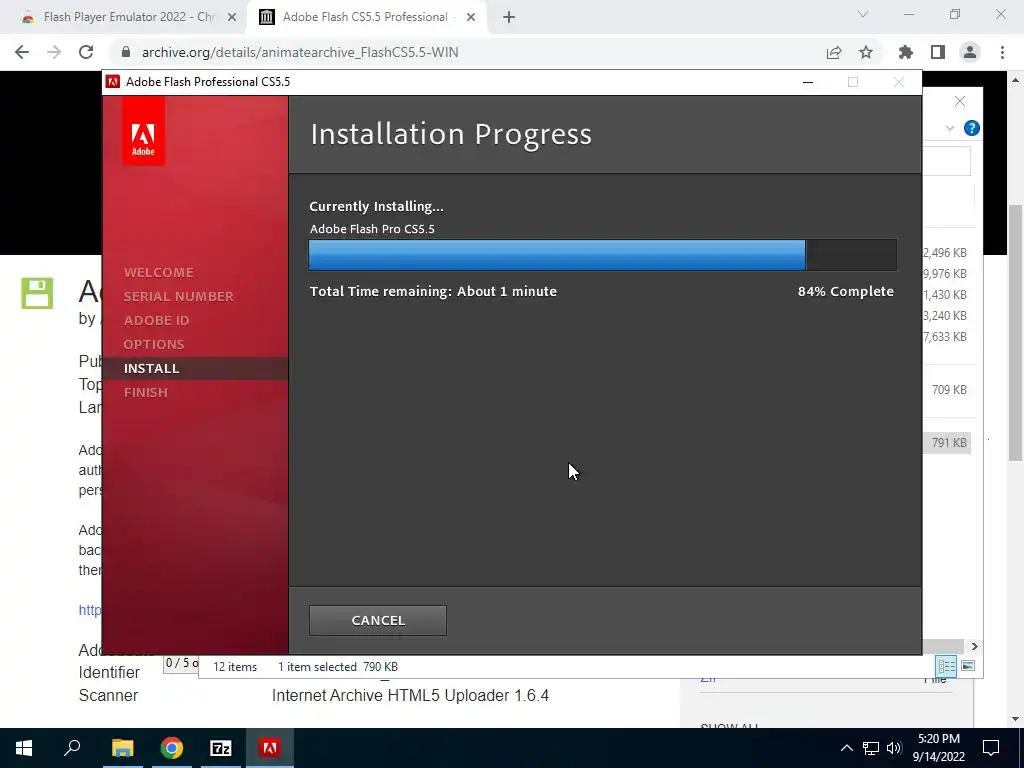The width and height of the screenshot is (1024, 768).
Task: Open network status tray icon
Action: (871, 748)
